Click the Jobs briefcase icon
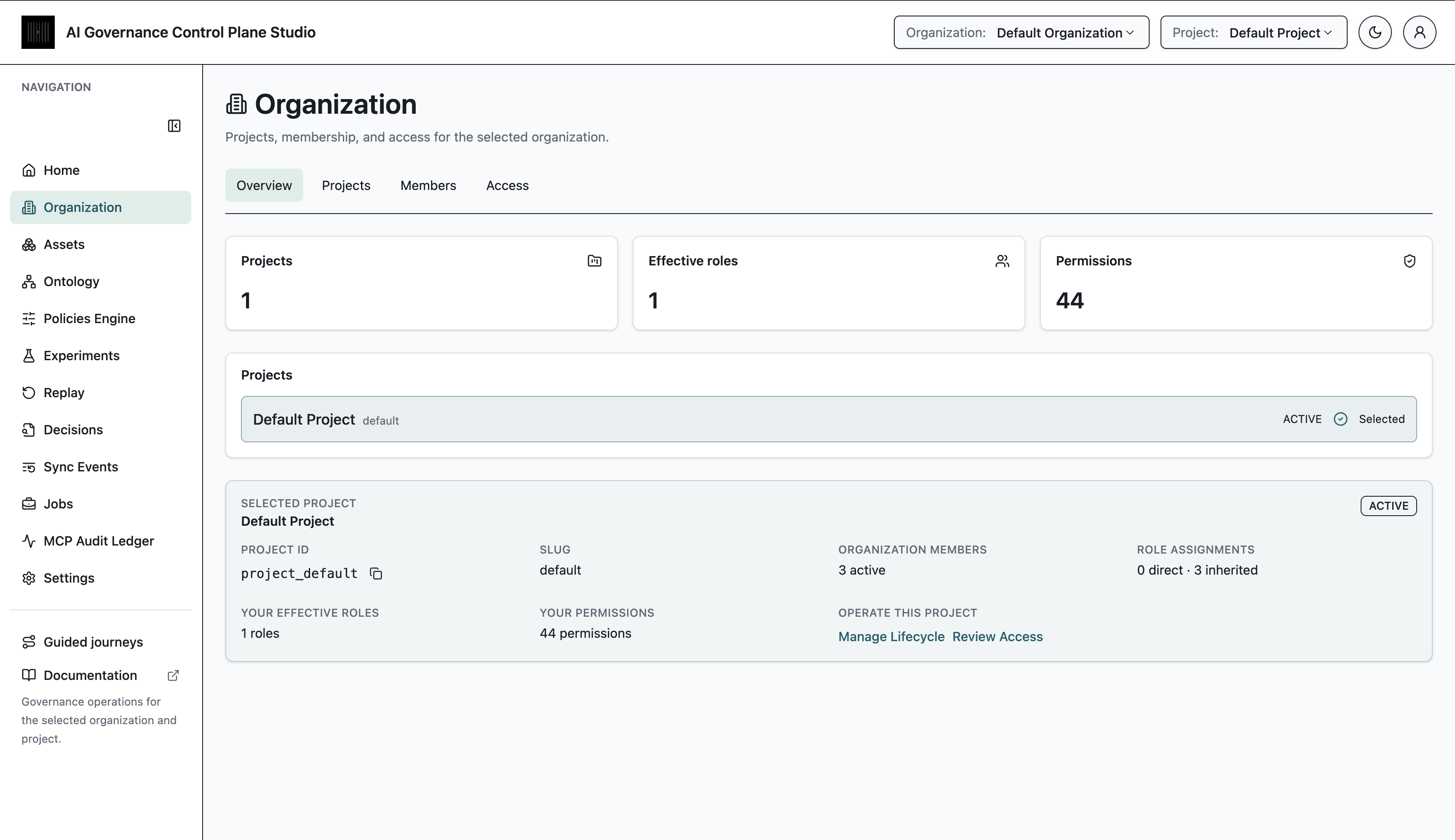The image size is (1455, 840). pyautogui.click(x=29, y=504)
